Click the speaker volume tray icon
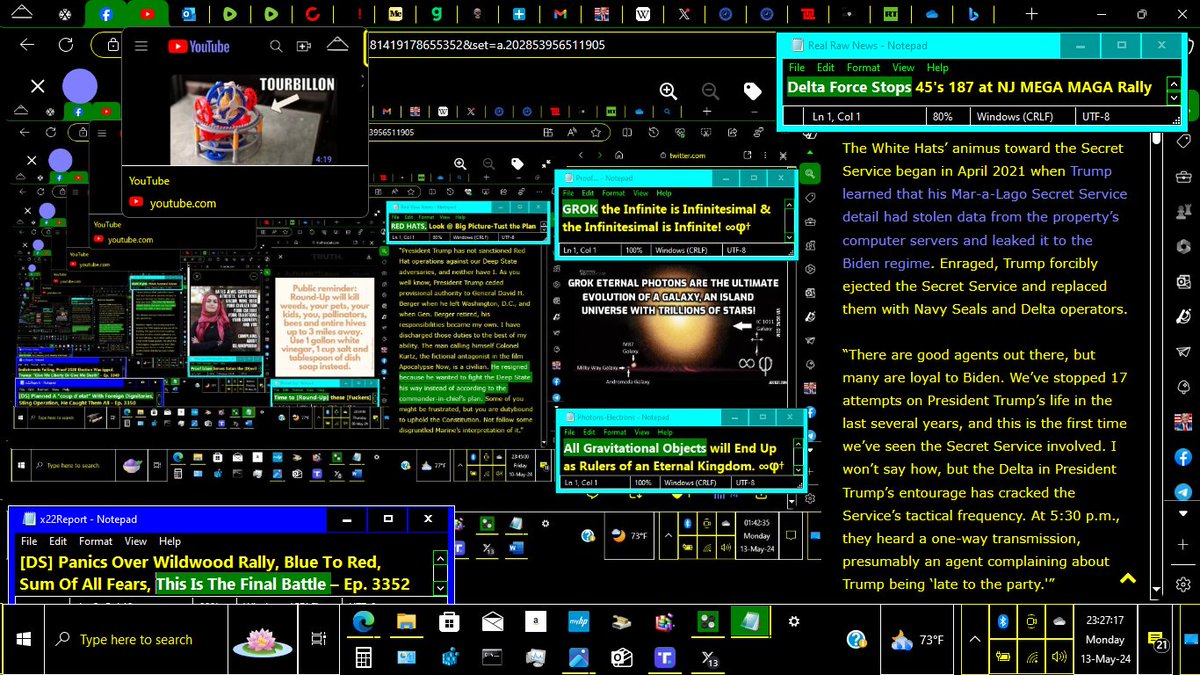This screenshot has height=675, width=1200. (1059, 657)
